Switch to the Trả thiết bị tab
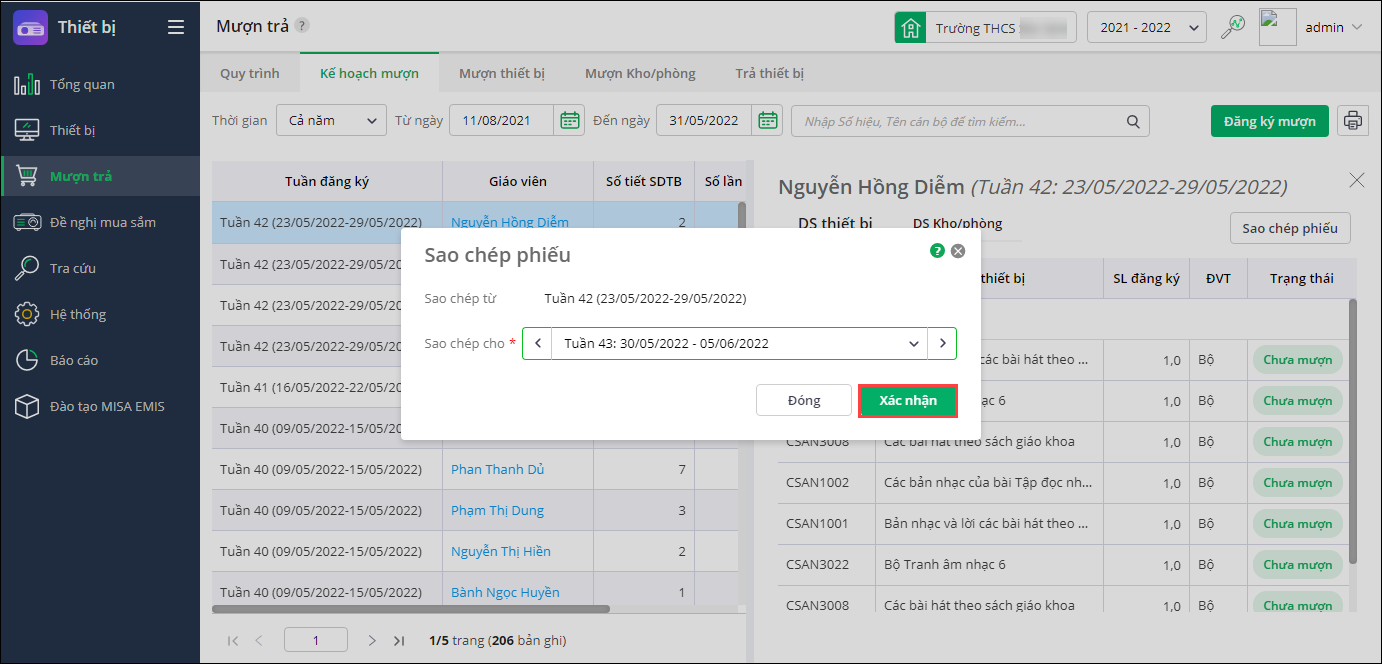This screenshot has width=1382, height=664. [769, 73]
